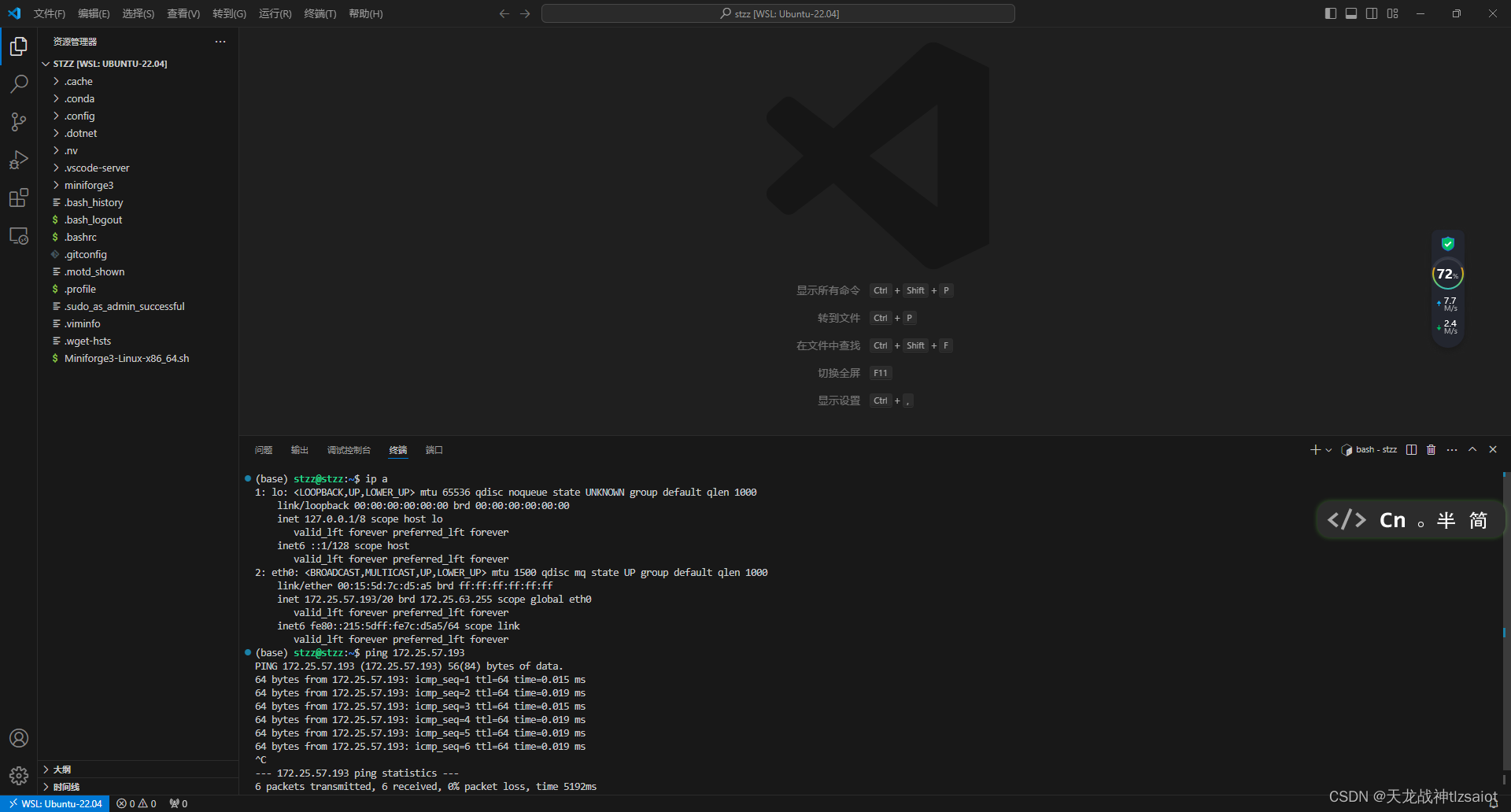Open the Run and Debug view

(x=19, y=160)
